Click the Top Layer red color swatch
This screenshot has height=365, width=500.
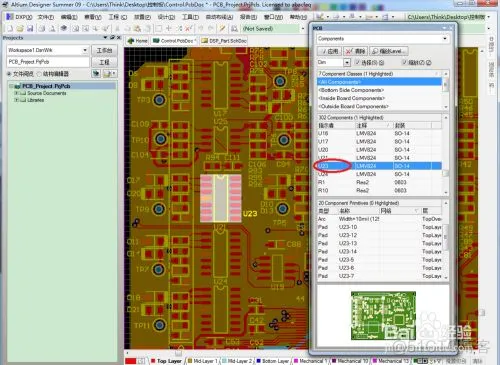pos(153,361)
